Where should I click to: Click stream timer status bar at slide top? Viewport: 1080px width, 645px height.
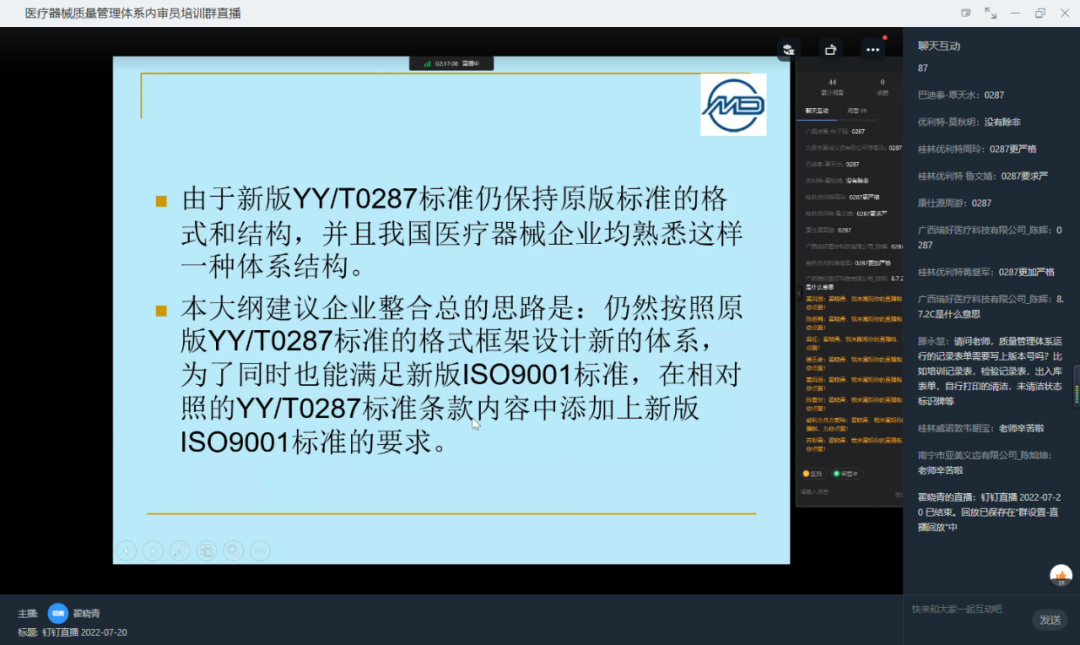click(x=451, y=63)
